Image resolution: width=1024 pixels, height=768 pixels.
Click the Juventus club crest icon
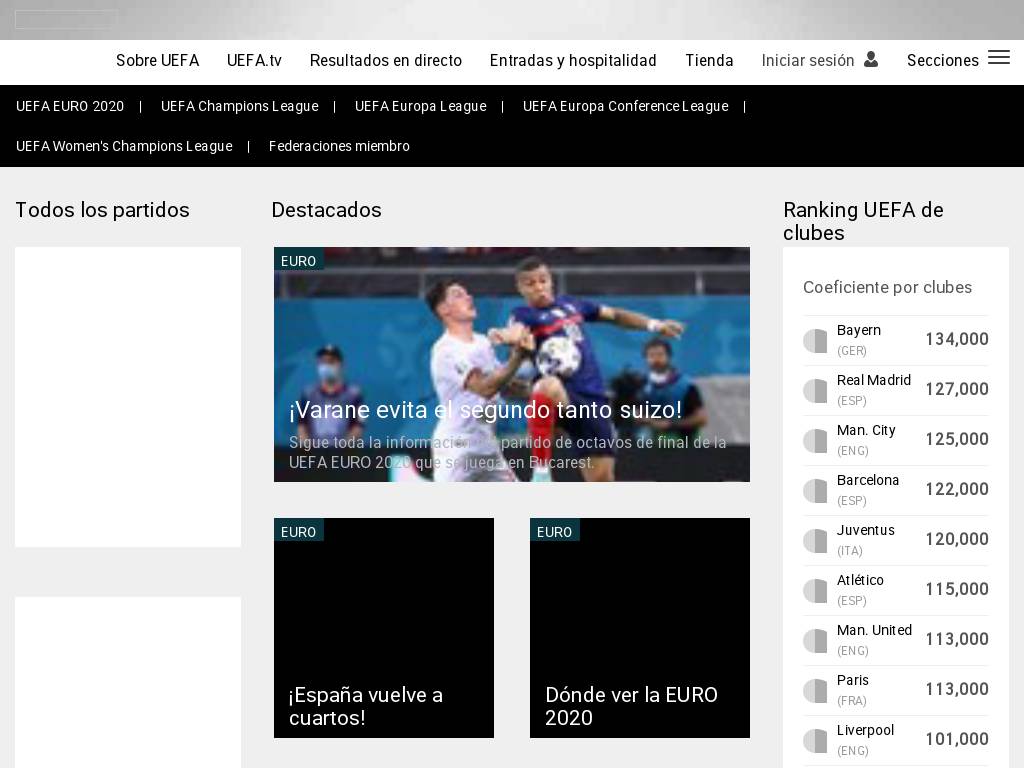click(x=815, y=541)
